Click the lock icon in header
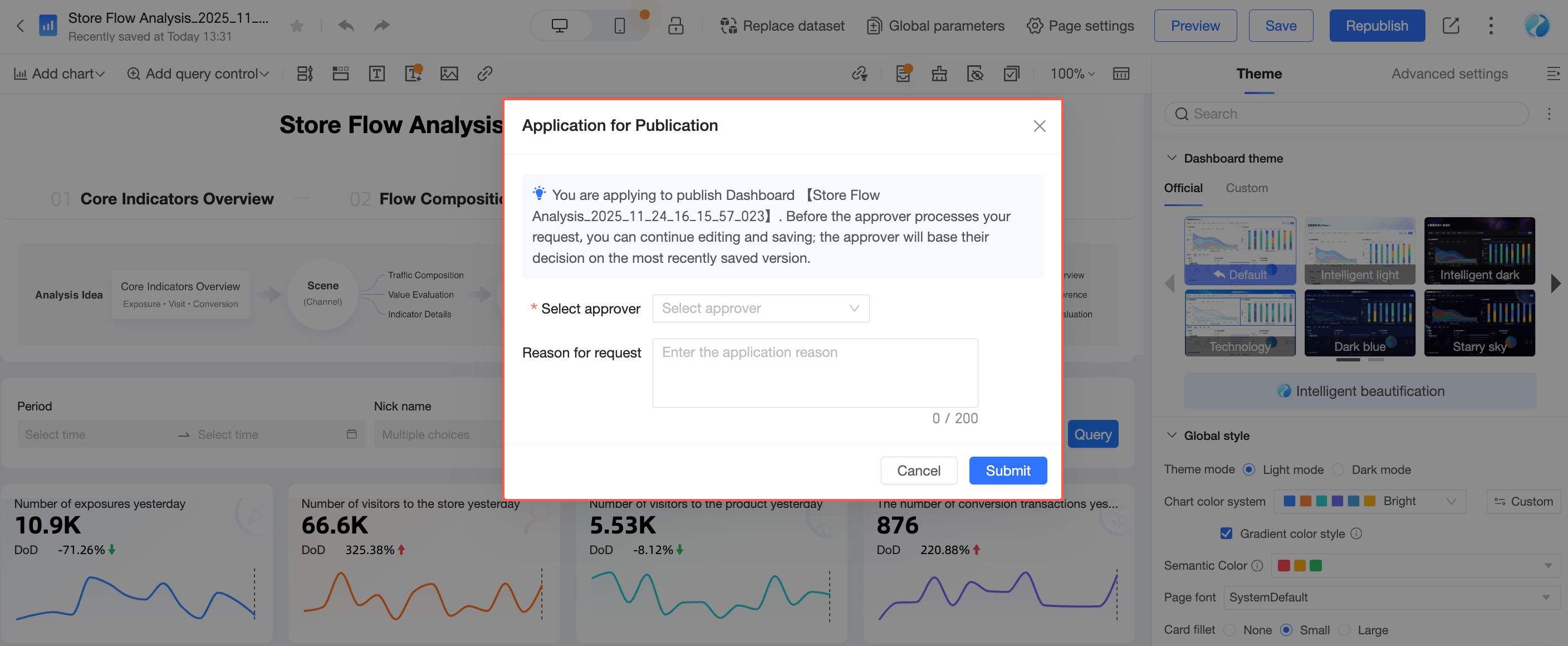1568x646 pixels. (675, 26)
